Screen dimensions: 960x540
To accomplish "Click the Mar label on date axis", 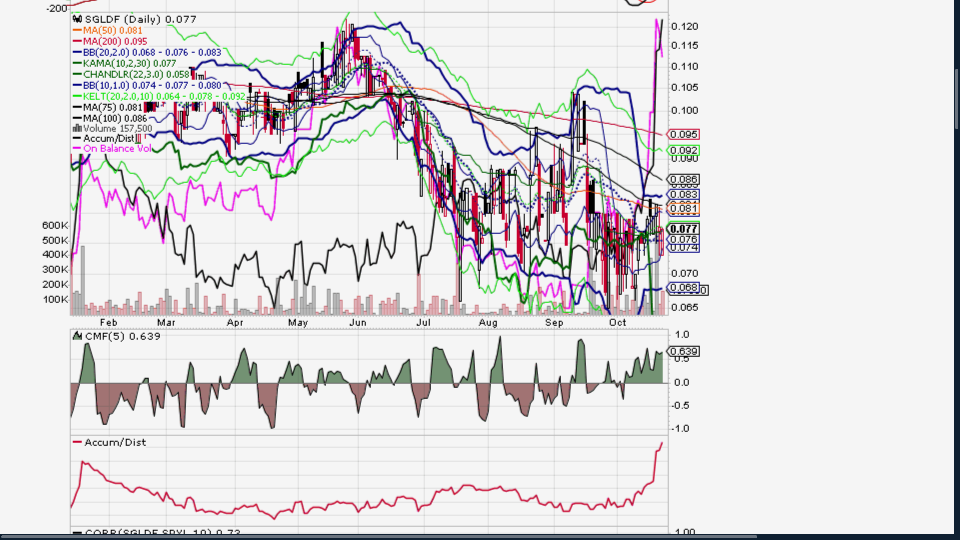I will point(166,323).
